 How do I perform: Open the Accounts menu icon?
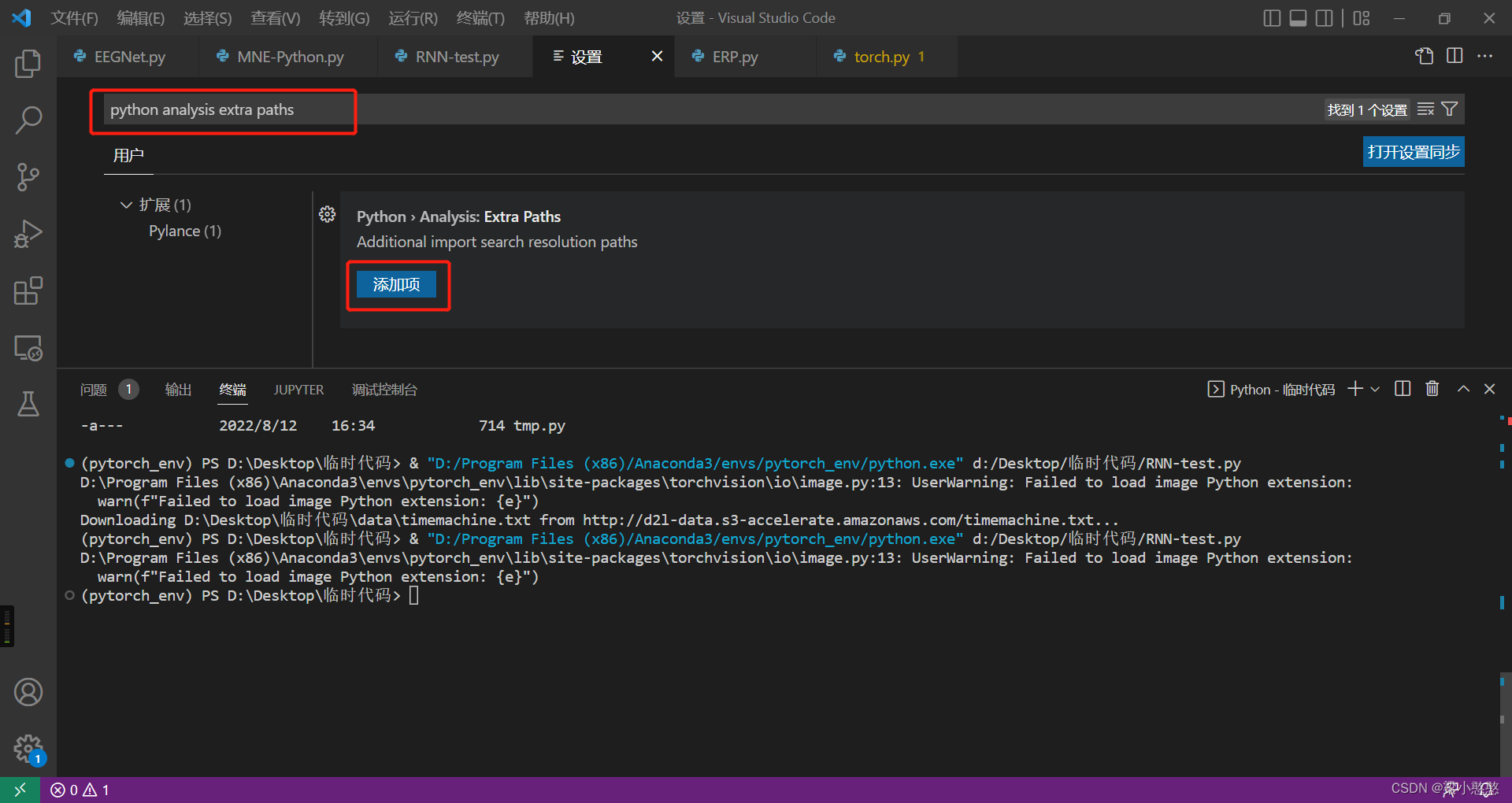coord(28,692)
